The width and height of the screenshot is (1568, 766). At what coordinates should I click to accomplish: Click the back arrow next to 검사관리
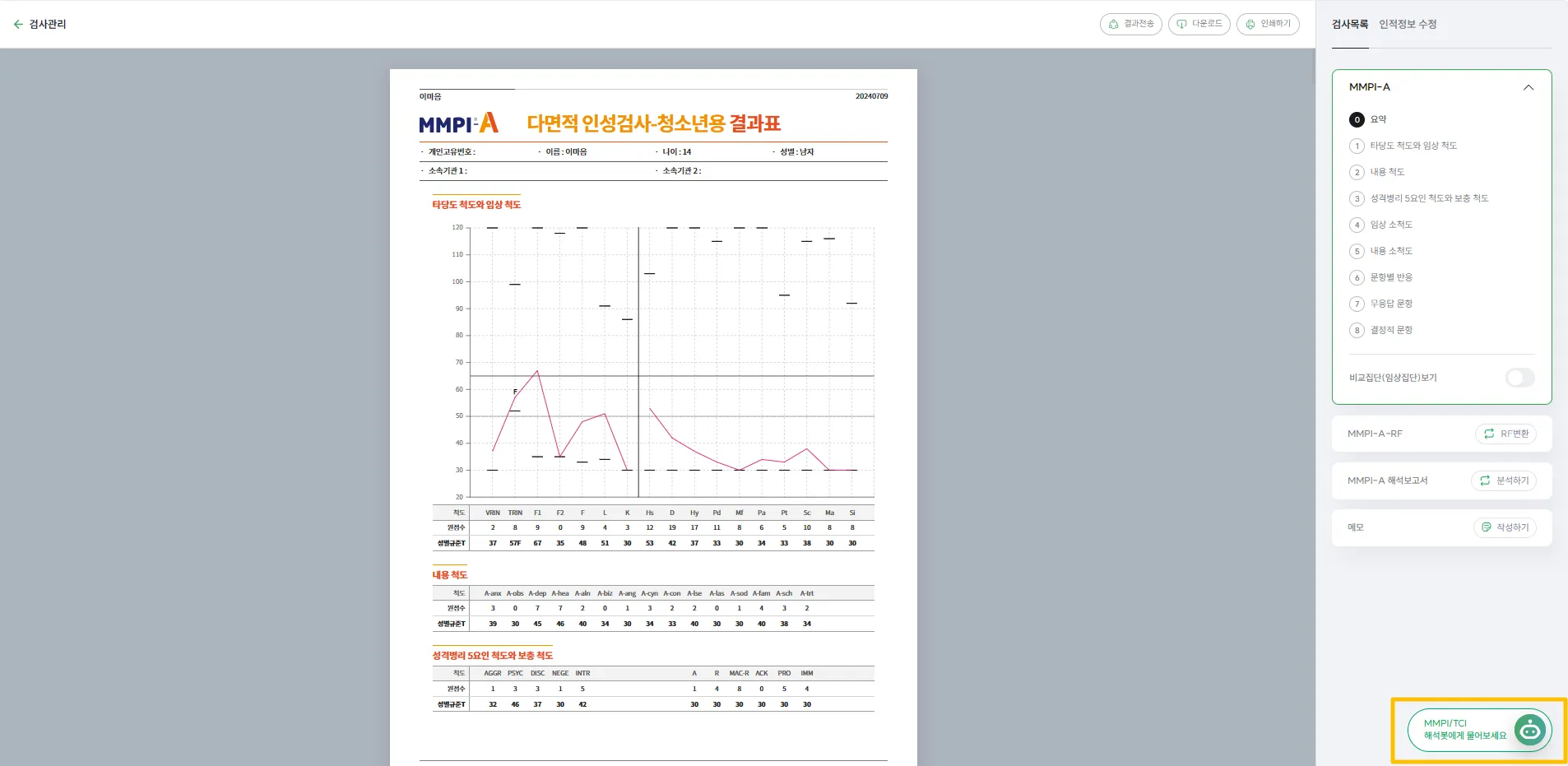click(18, 25)
